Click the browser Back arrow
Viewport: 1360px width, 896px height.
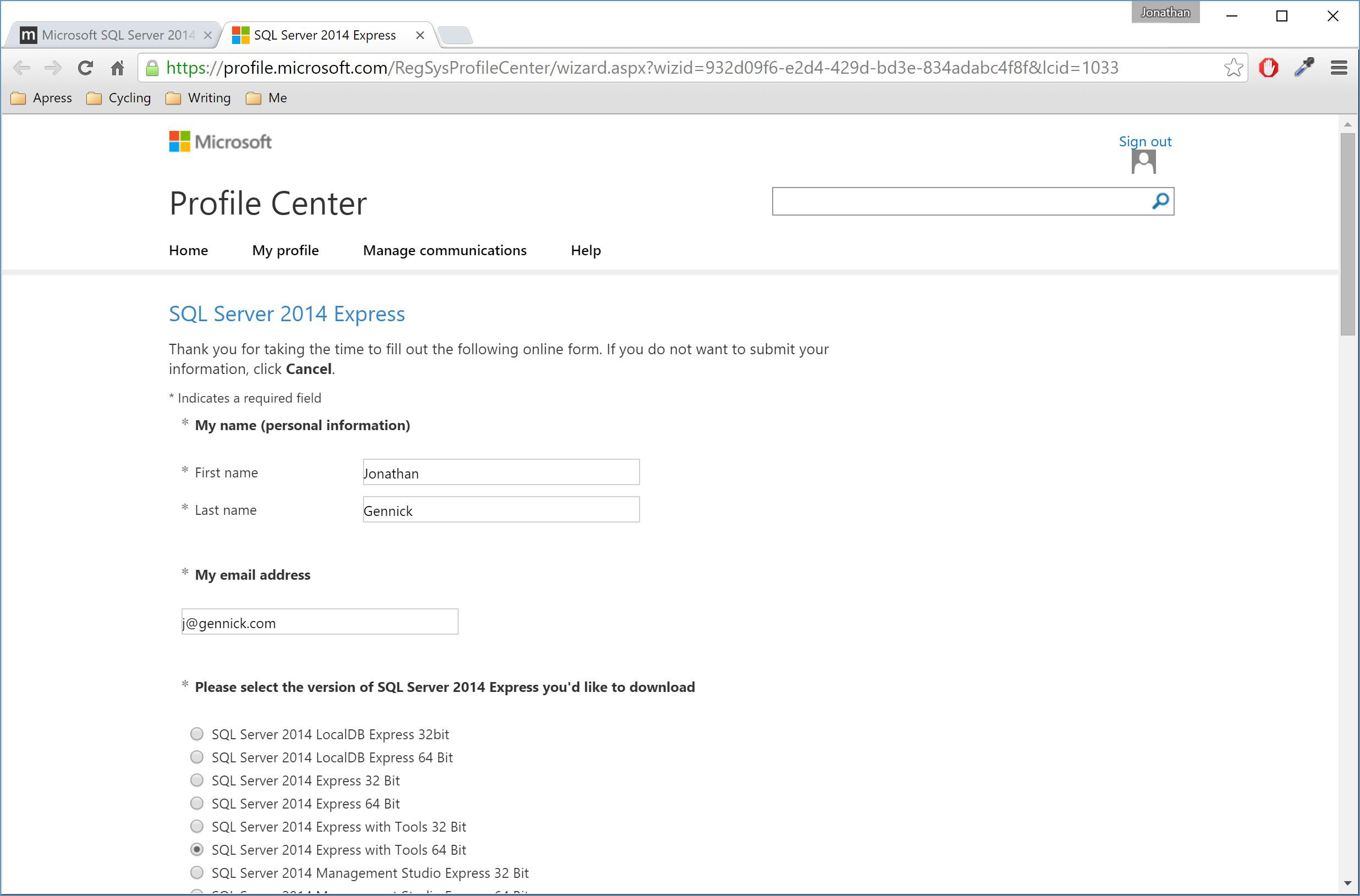[x=21, y=68]
